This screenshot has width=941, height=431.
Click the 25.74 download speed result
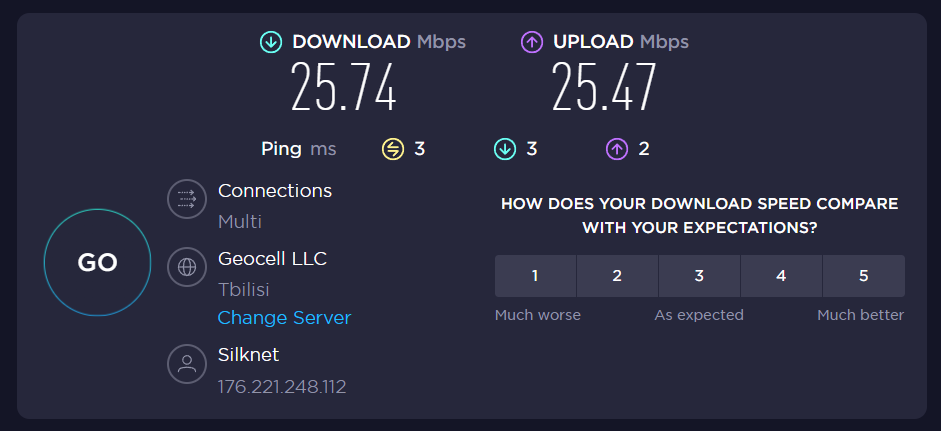pyautogui.click(x=344, y=87)
